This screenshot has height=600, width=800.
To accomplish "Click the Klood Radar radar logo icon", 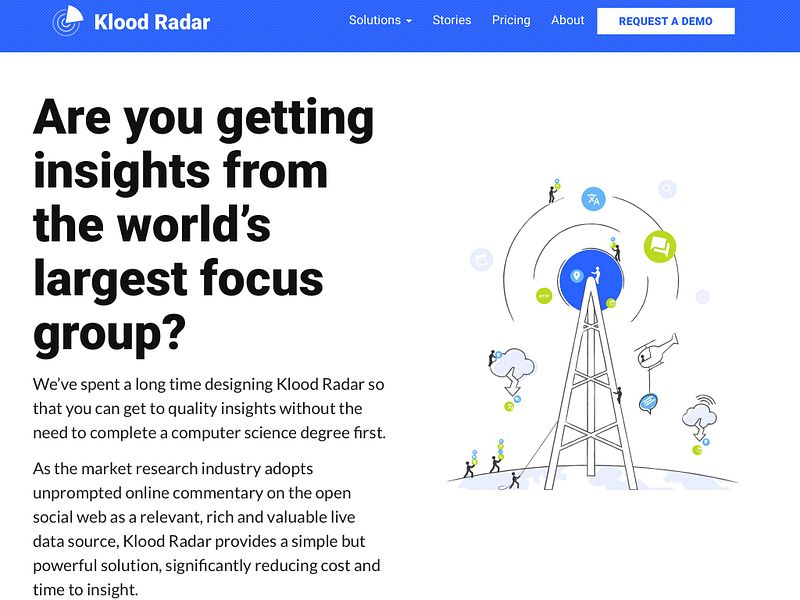I will click(68, 21).
